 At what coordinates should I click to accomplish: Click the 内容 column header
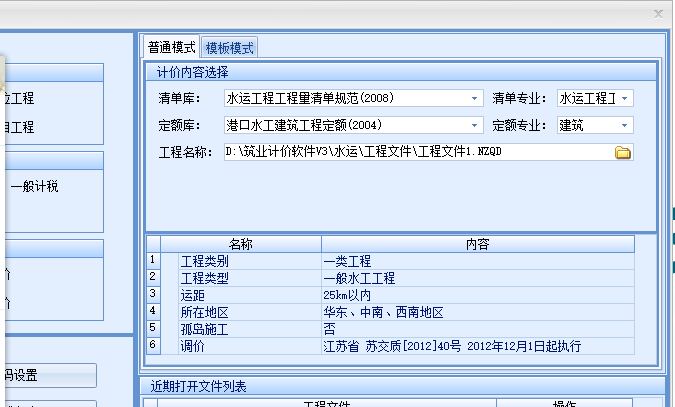pyautogui.click(x=477, y=244)
